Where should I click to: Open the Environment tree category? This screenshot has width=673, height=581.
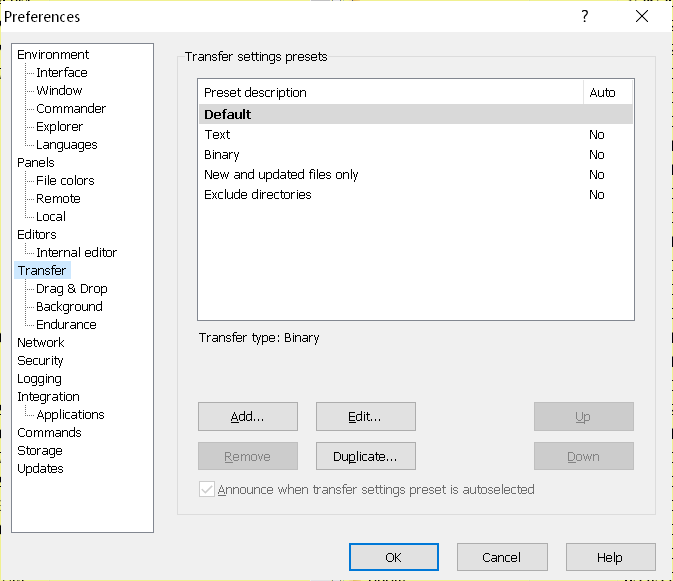[53, 55]
